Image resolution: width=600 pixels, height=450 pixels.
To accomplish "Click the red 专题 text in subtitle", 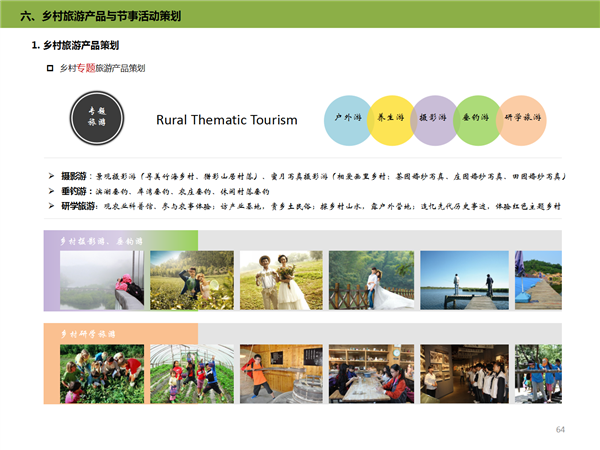I will 87,68.
